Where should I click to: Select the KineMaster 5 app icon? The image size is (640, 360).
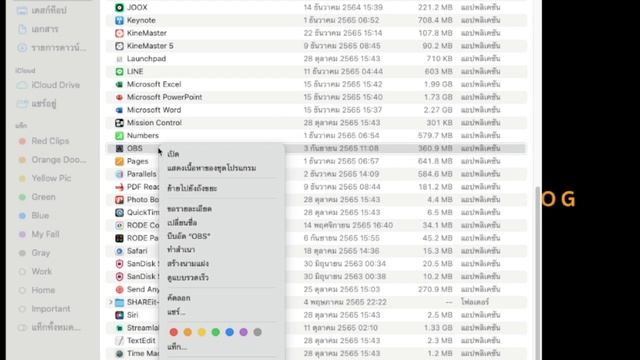(119, 46)
